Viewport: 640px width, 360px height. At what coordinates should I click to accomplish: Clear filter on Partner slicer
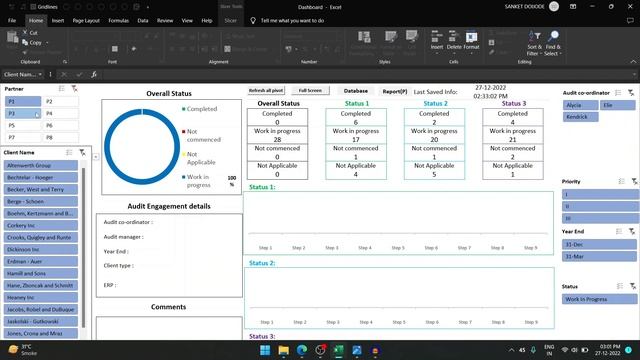pos(74,89)
